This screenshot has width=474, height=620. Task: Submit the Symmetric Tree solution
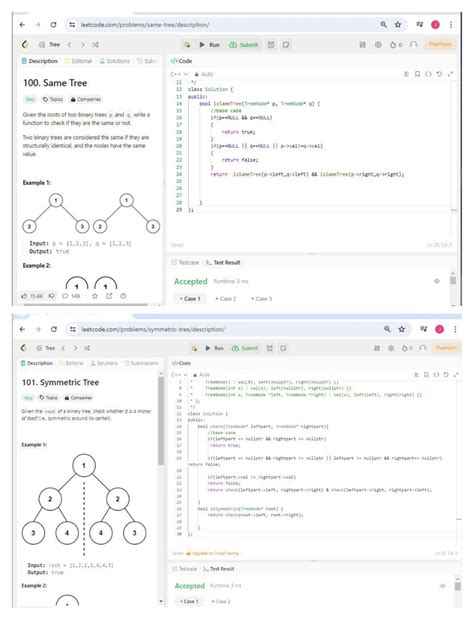[x=245, y=348]
